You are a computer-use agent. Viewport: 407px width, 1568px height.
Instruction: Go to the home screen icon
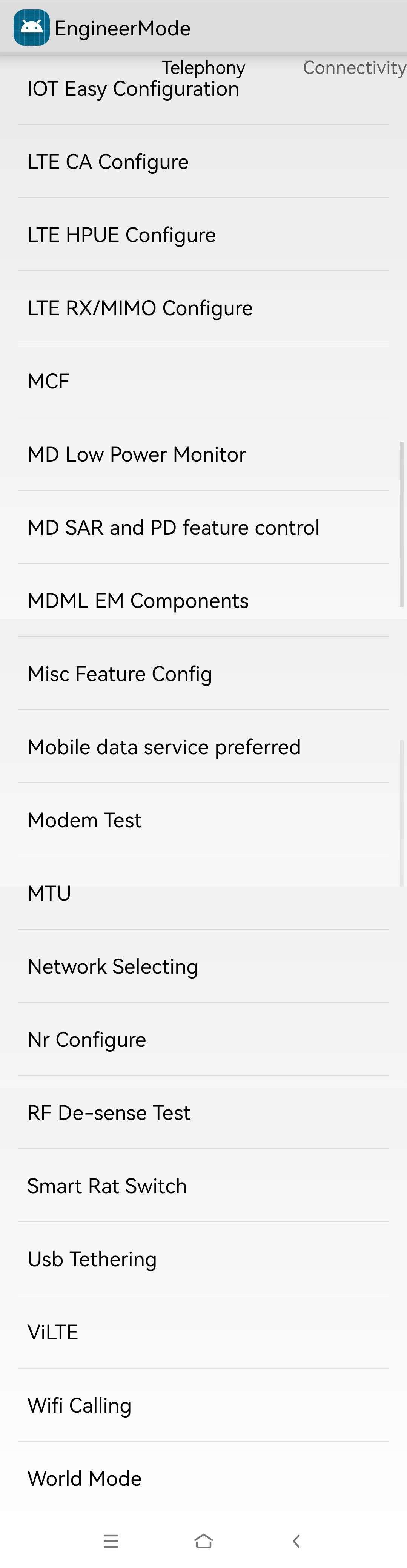point(204,1540)
